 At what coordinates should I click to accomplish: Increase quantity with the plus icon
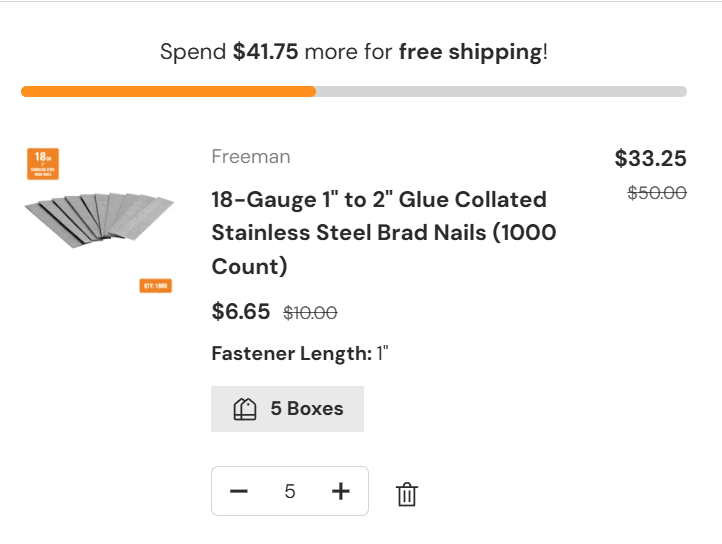(341, 491)
